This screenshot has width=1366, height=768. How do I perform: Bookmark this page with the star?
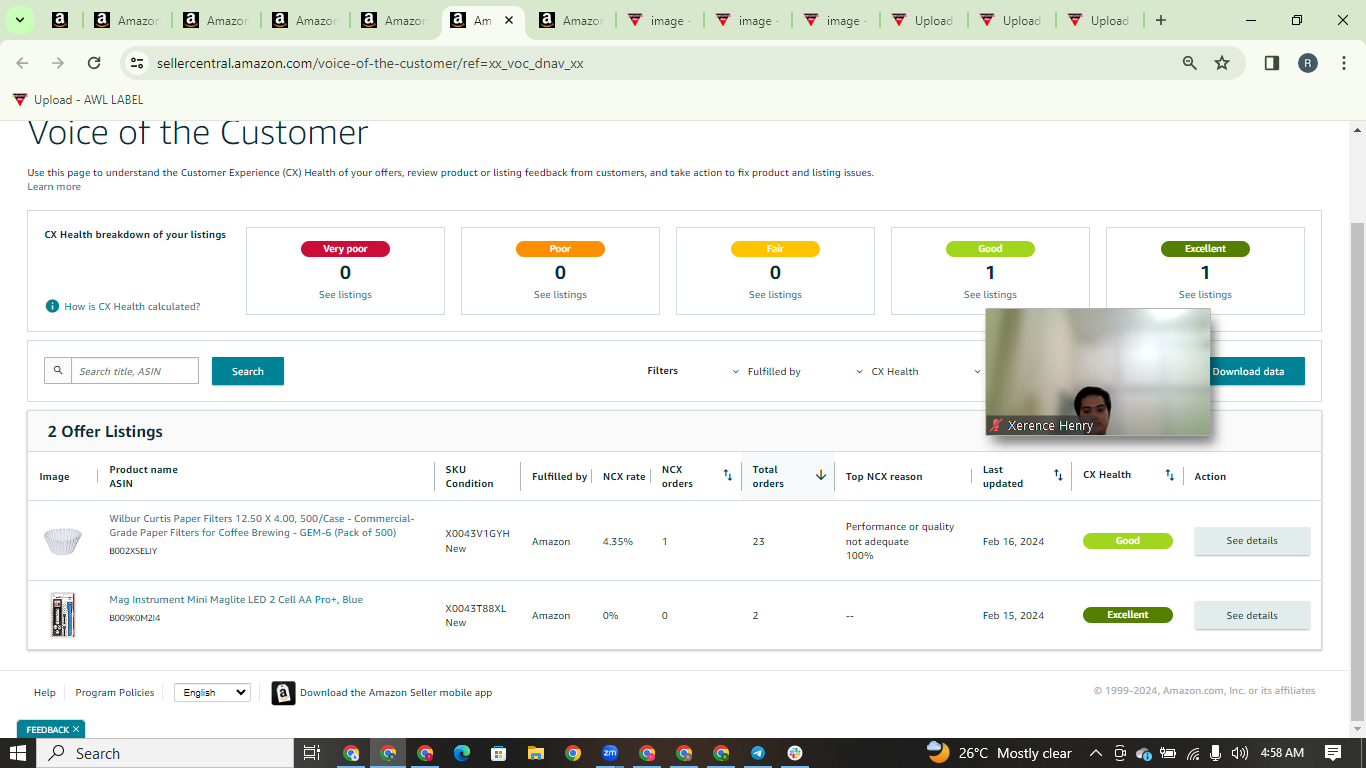coord(1222,63)
